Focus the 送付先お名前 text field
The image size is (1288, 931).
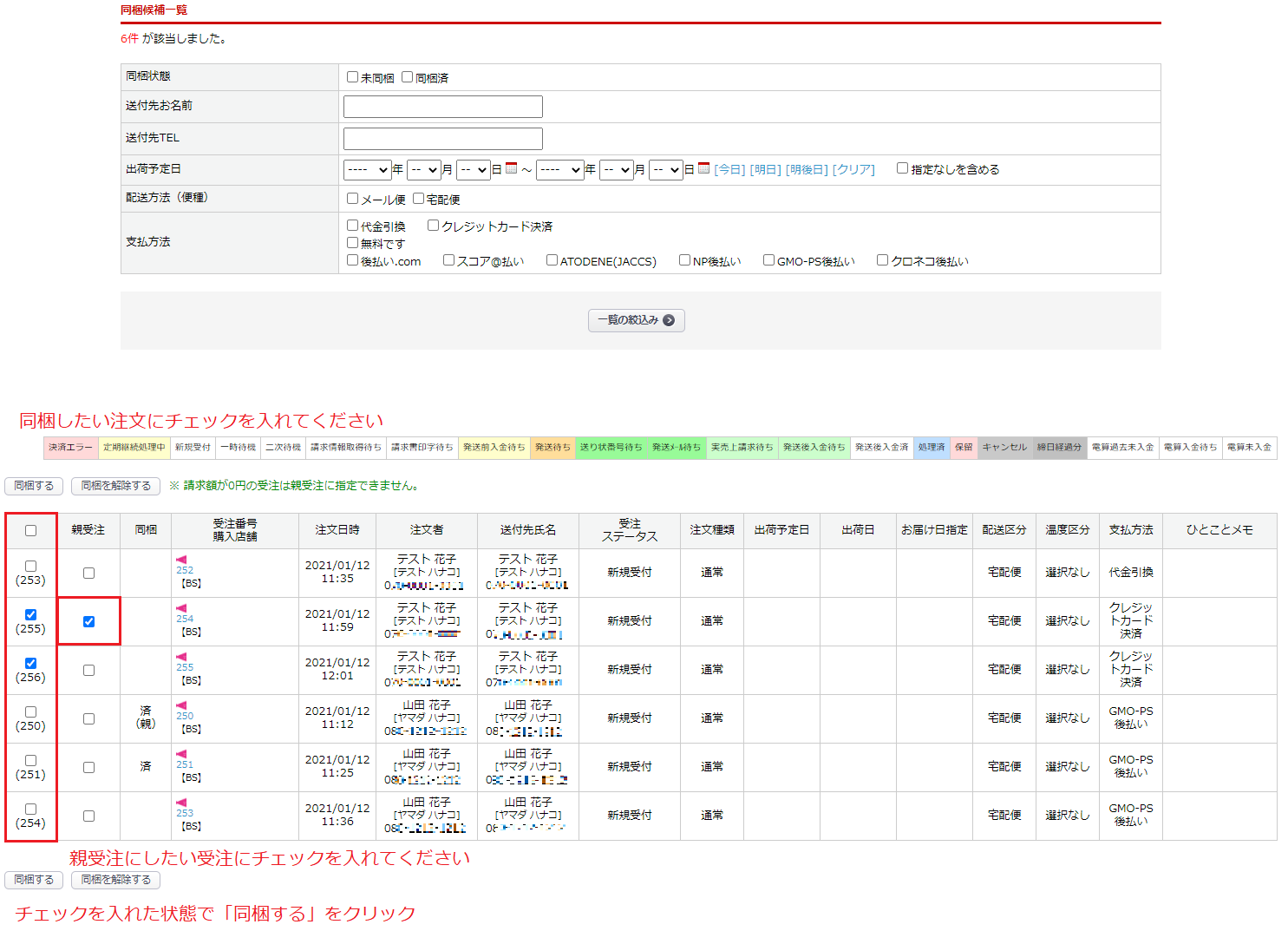pyautogui.click(x=442, y=107)
